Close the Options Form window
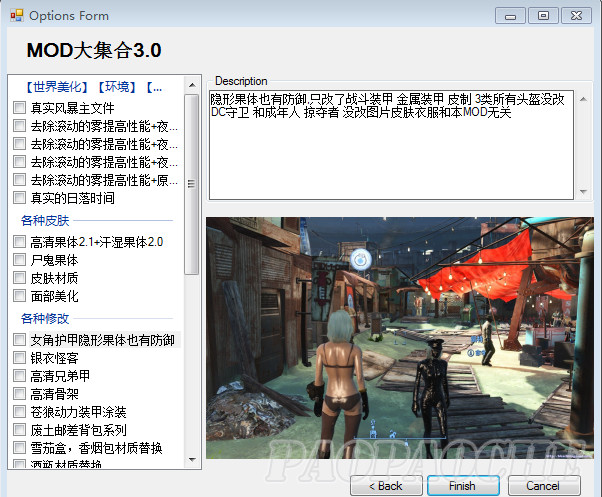The width and height of the screenshot is (602, 497). tap(576, 16)
